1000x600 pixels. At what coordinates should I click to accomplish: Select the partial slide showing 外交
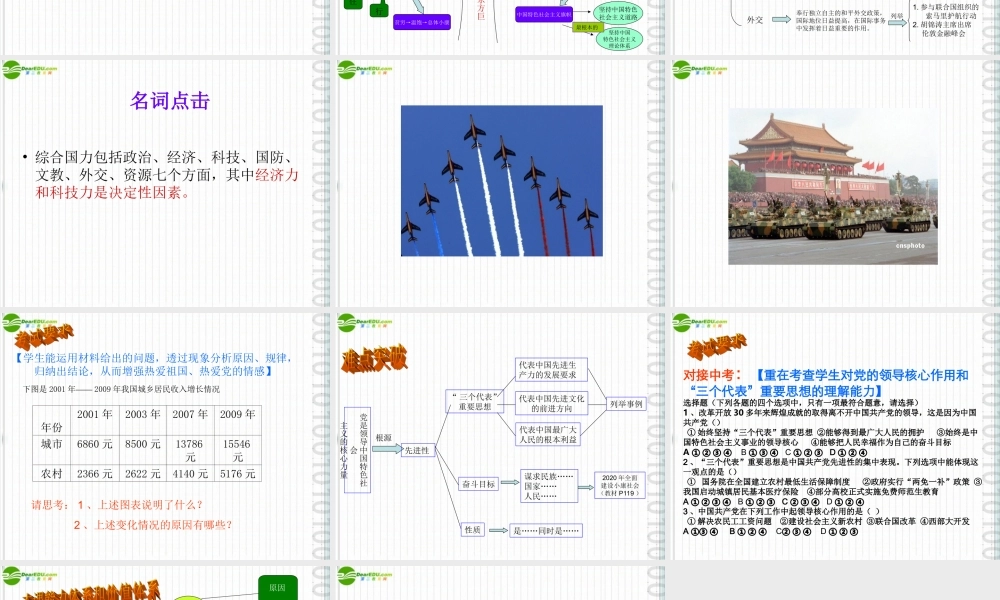pyautogui.click(x=836, y=27)
